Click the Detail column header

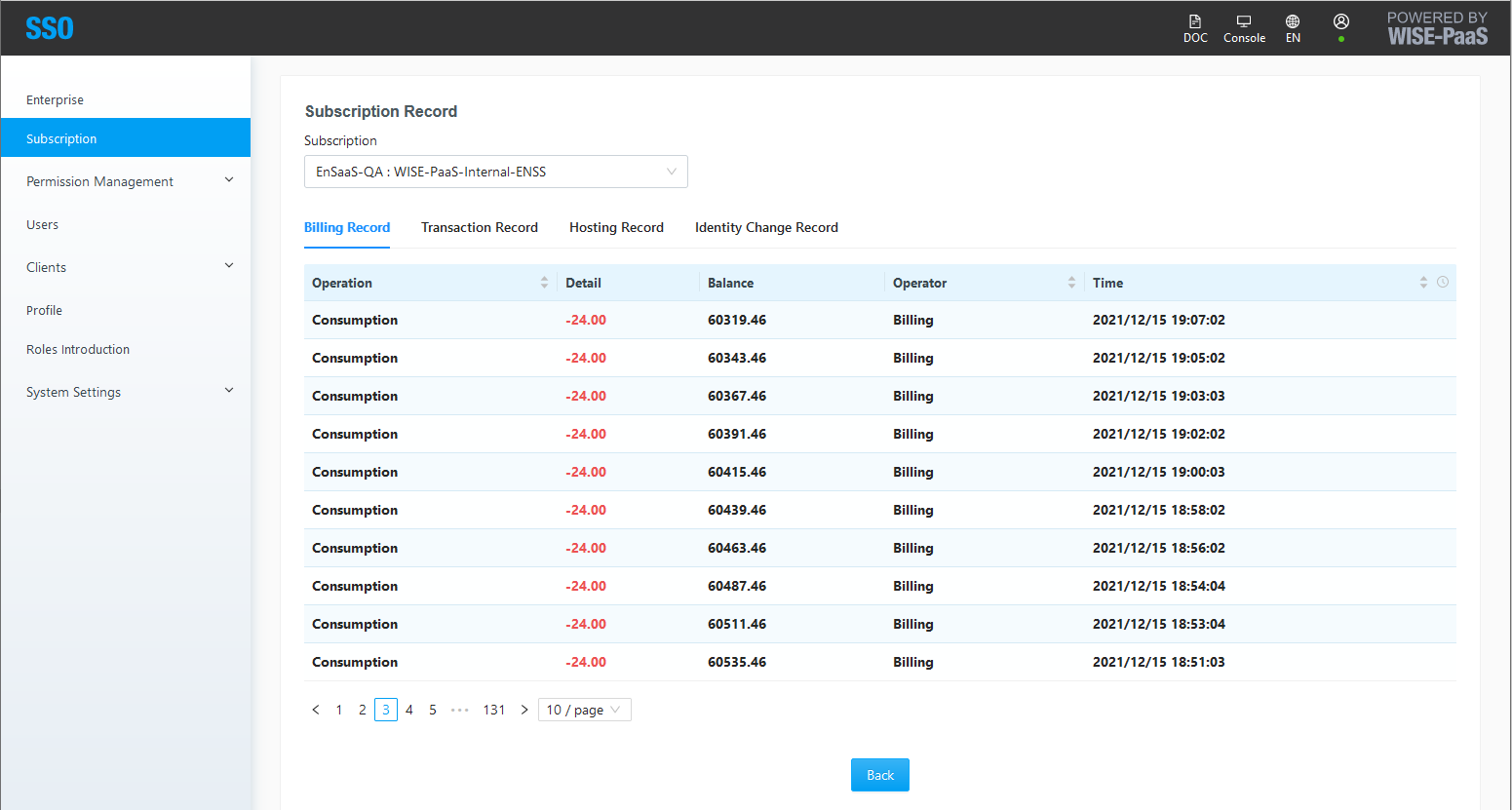(x=583, y=283)
